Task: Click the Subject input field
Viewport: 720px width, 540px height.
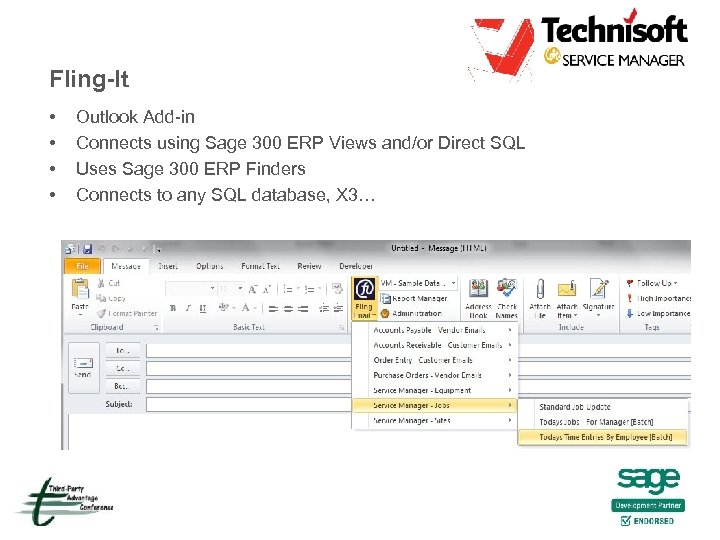Action: click(248, 404)
